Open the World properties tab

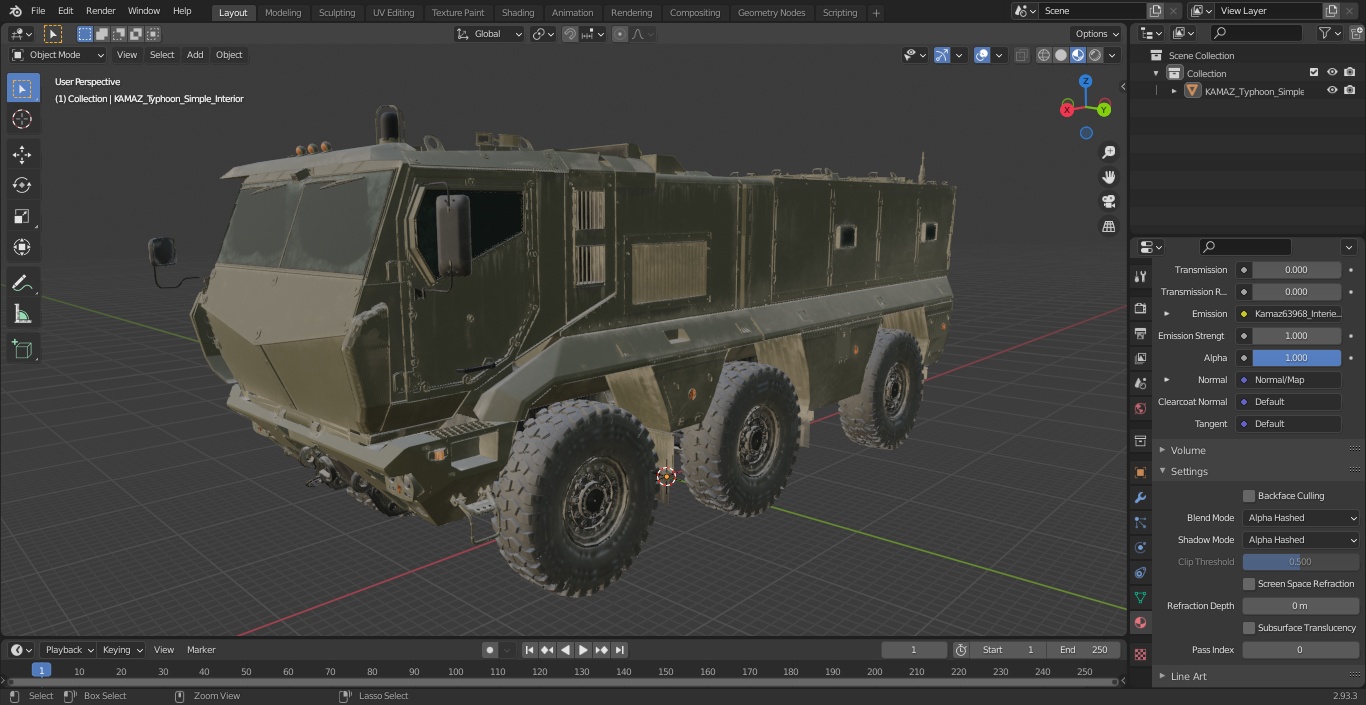click(x=1140, y=408)
